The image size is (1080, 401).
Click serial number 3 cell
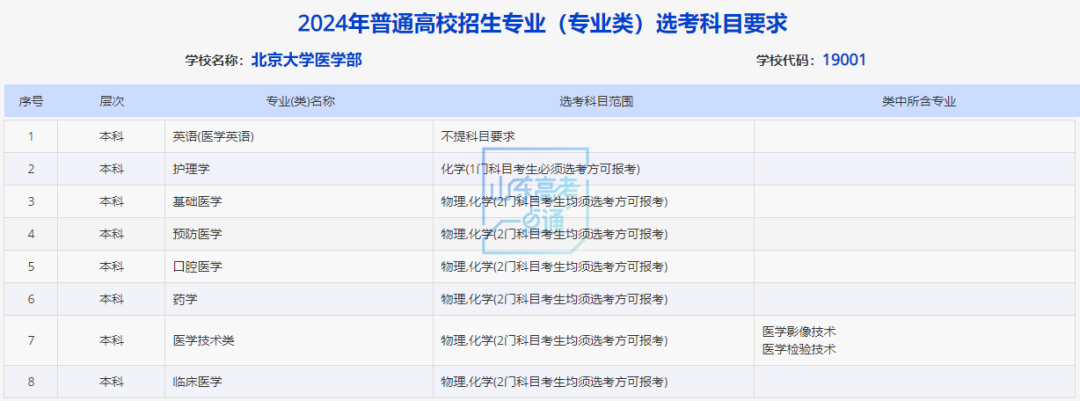pyautogui.click(x=31, y=201)
